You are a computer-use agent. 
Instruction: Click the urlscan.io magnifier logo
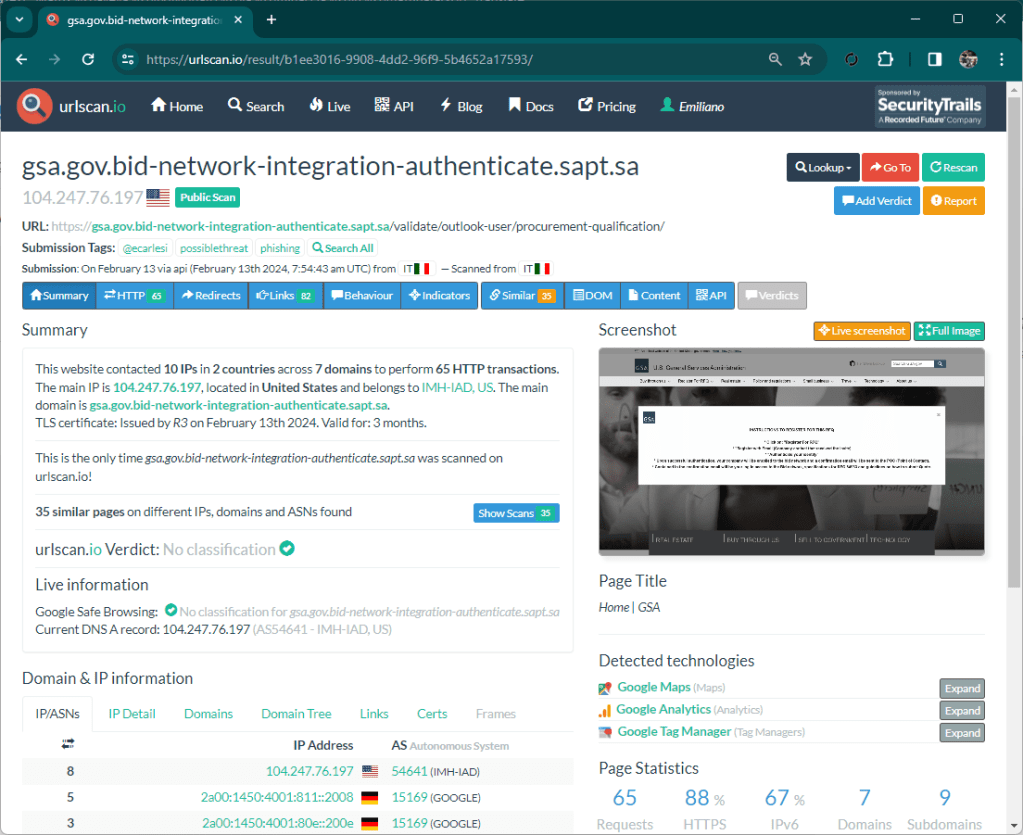[35, 105]
